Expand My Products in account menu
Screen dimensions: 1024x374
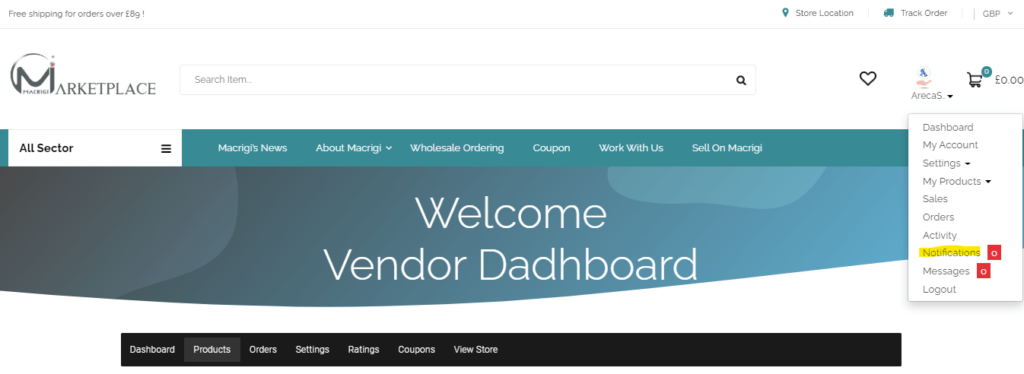(957, 181)
